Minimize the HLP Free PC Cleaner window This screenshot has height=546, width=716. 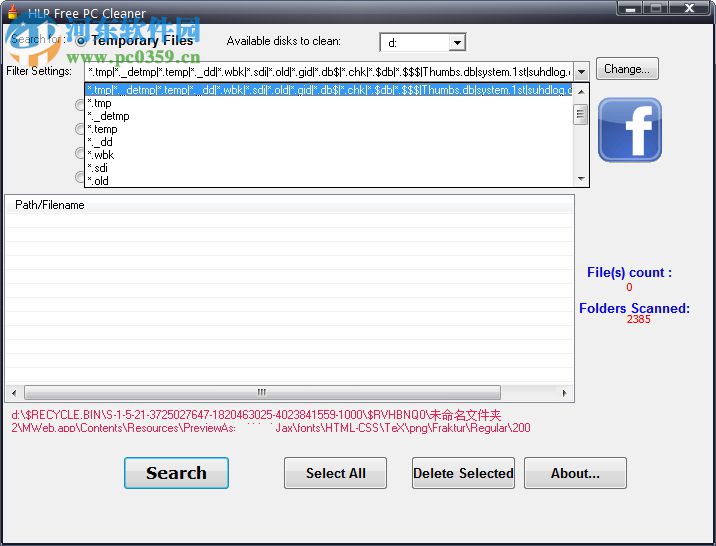click(x=631, y=8)
